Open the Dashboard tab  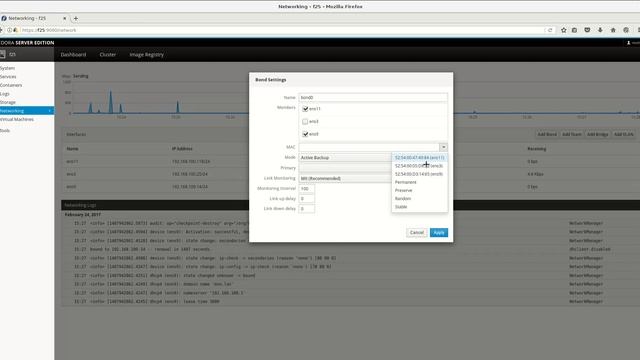click(x=73, y=54)
